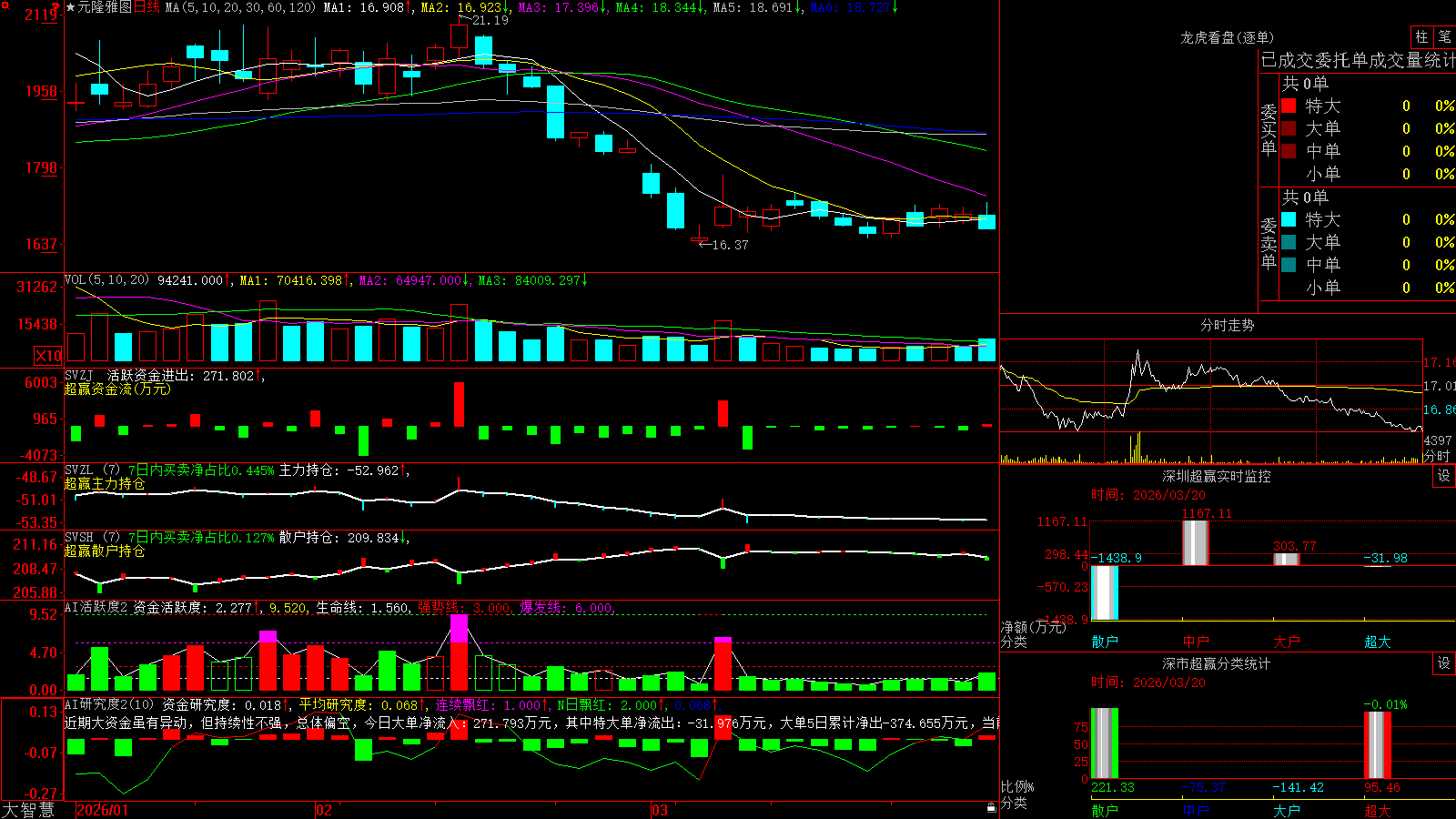Click the VOL(5,10,20) indicator label
This screenshot has width=1456, height=819.
point(107,280)
